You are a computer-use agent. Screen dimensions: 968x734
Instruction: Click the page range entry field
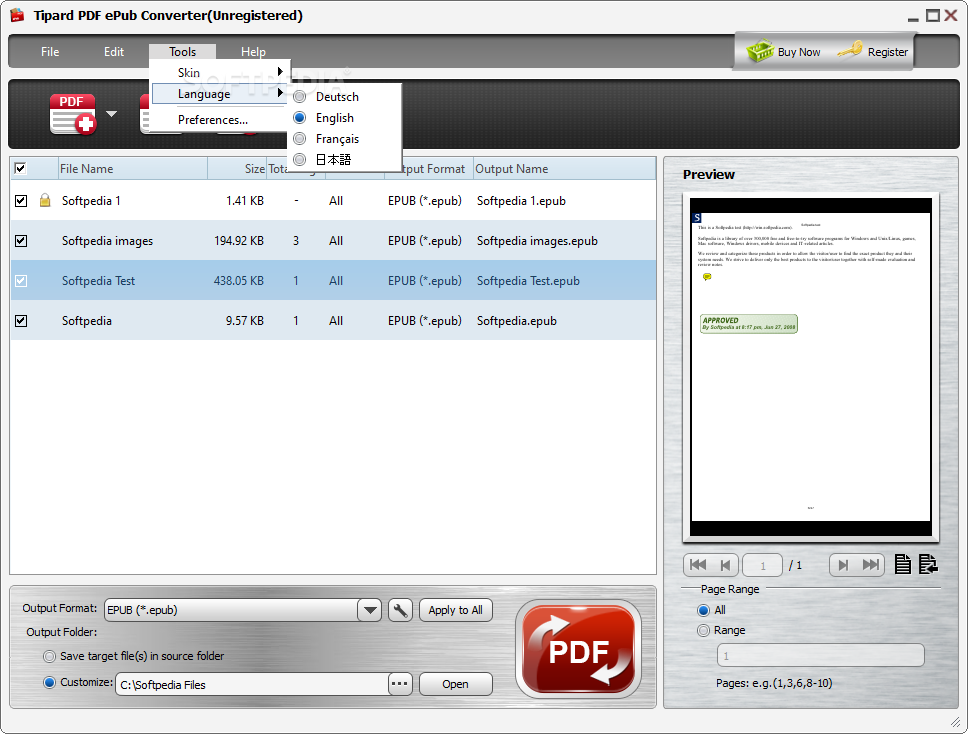pyautogui.click(x=820, y=656)
